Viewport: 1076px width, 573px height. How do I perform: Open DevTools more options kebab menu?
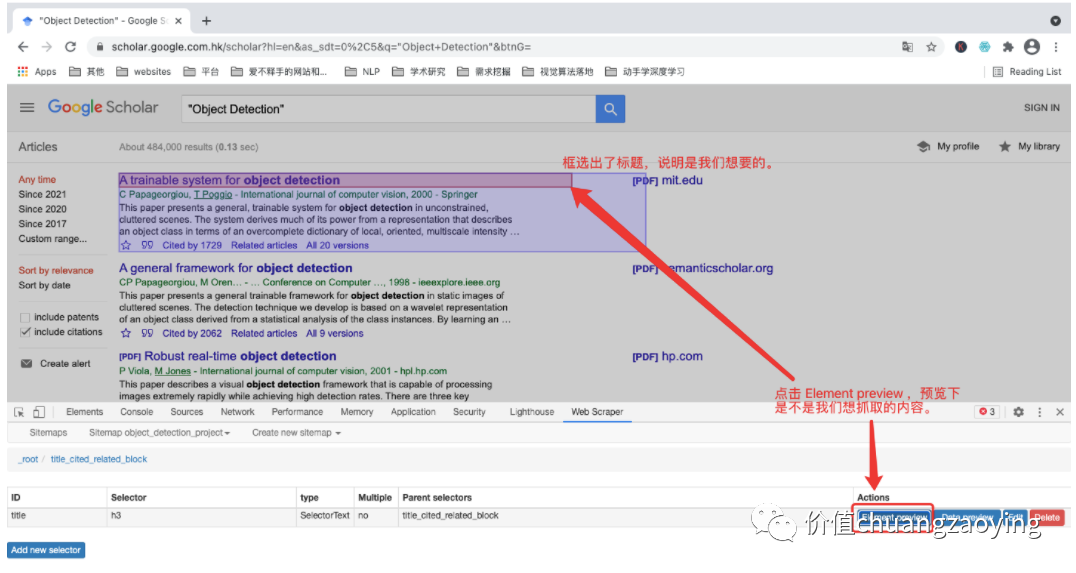click(x=1040, y=412)
